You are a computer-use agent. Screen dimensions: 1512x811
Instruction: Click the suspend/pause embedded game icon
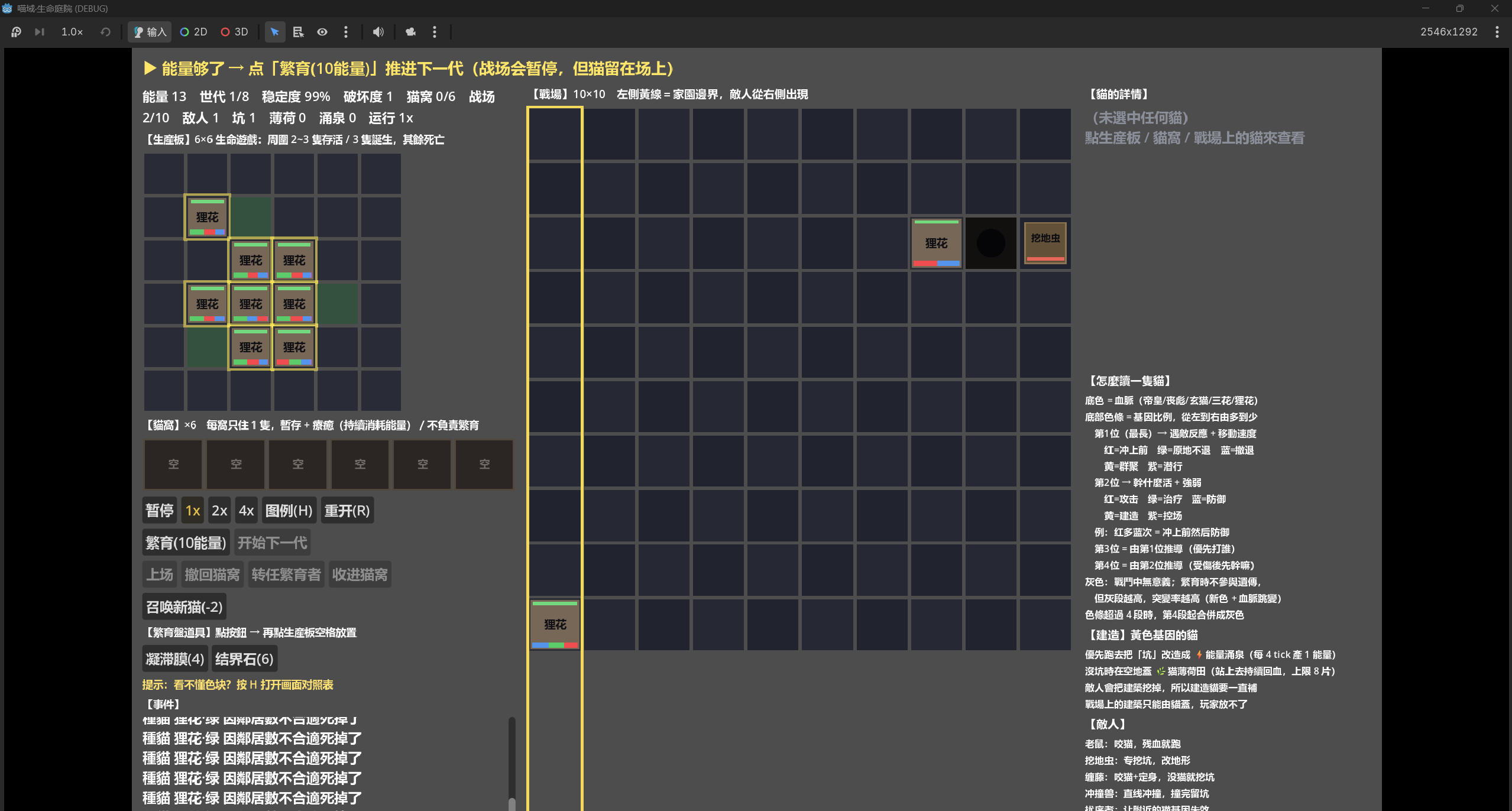click(16, 32)
